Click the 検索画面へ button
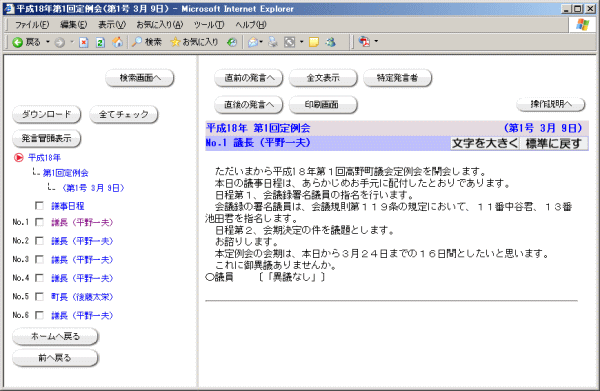 click(140, 78)
